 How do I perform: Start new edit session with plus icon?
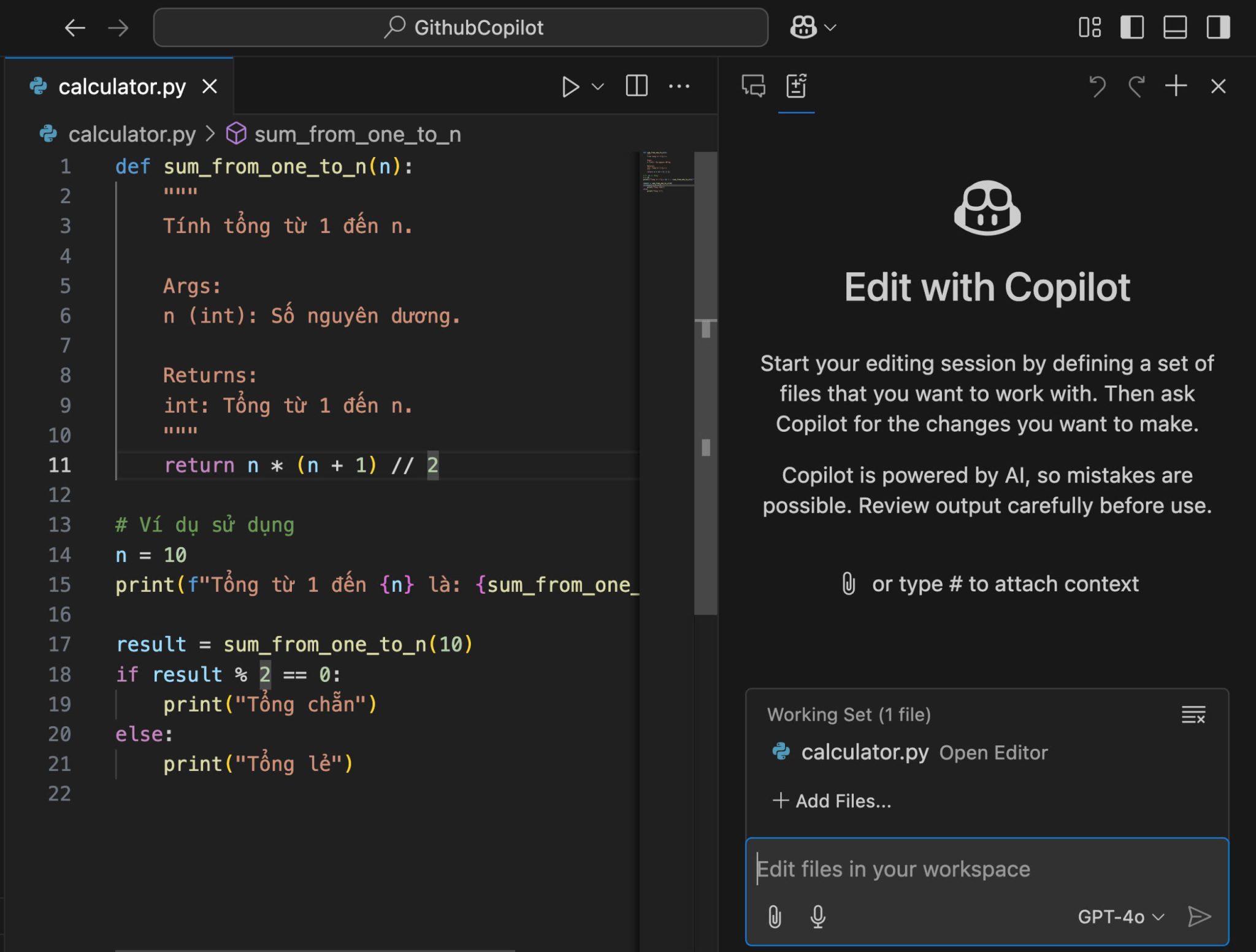[x=1175, y=86]
